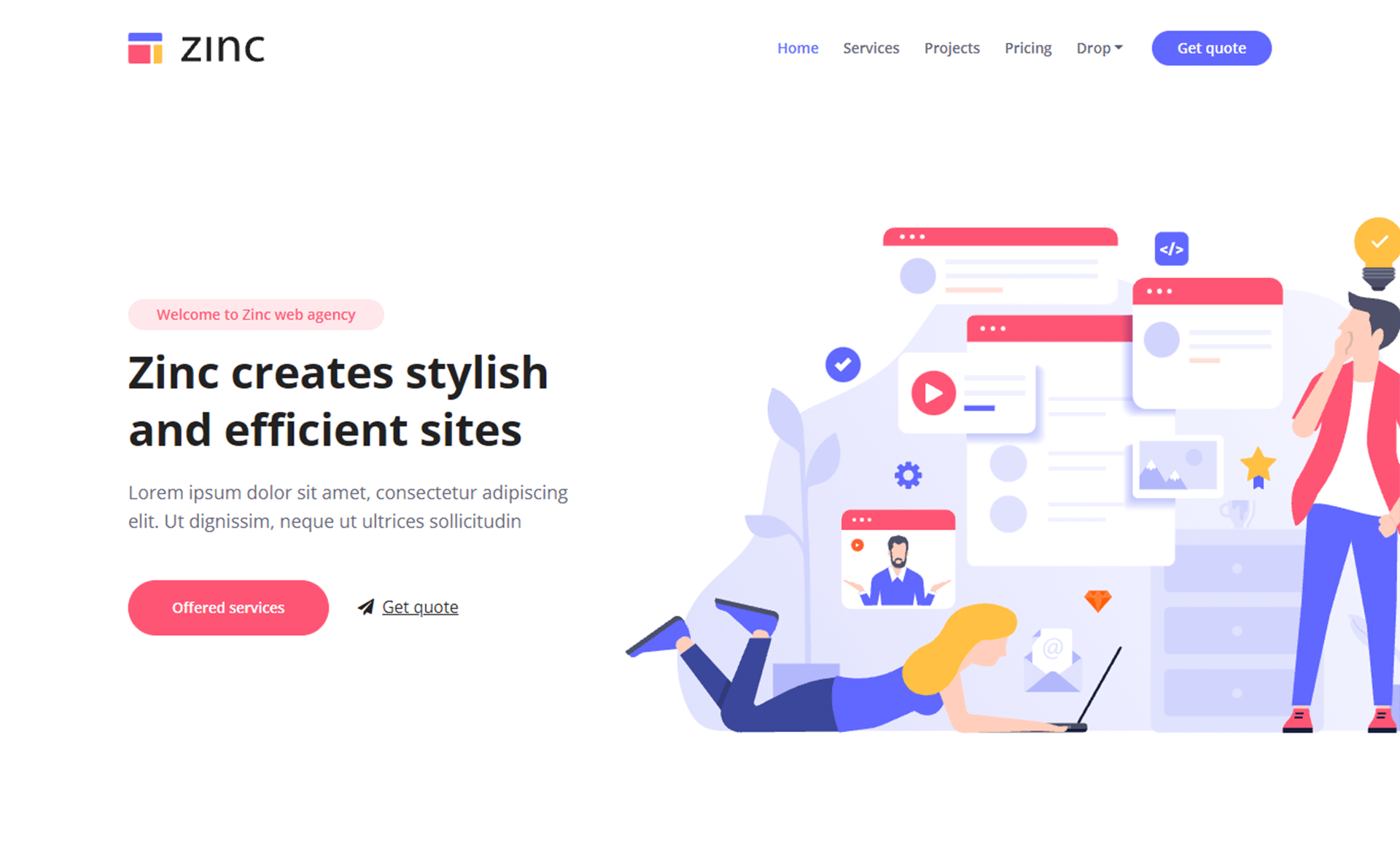1400x859 pixels.
Task: Click the Offered services button
Action: point(228,607)
